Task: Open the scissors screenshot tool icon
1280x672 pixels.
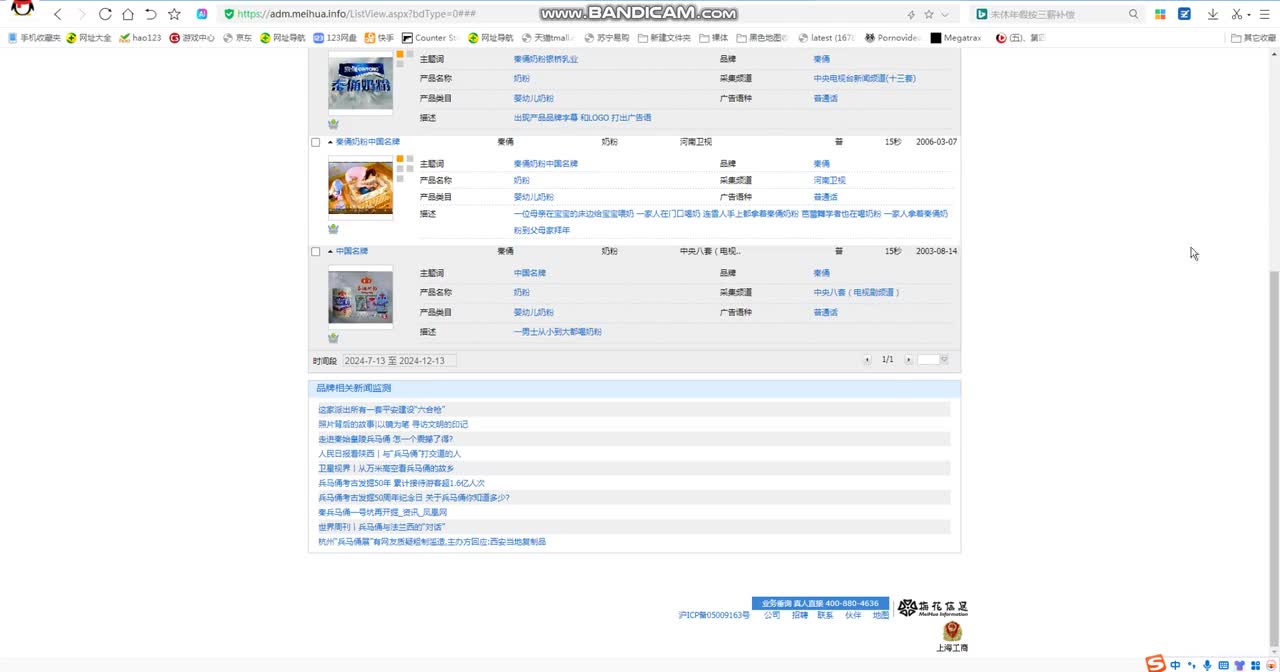Action: (1236, 14)
